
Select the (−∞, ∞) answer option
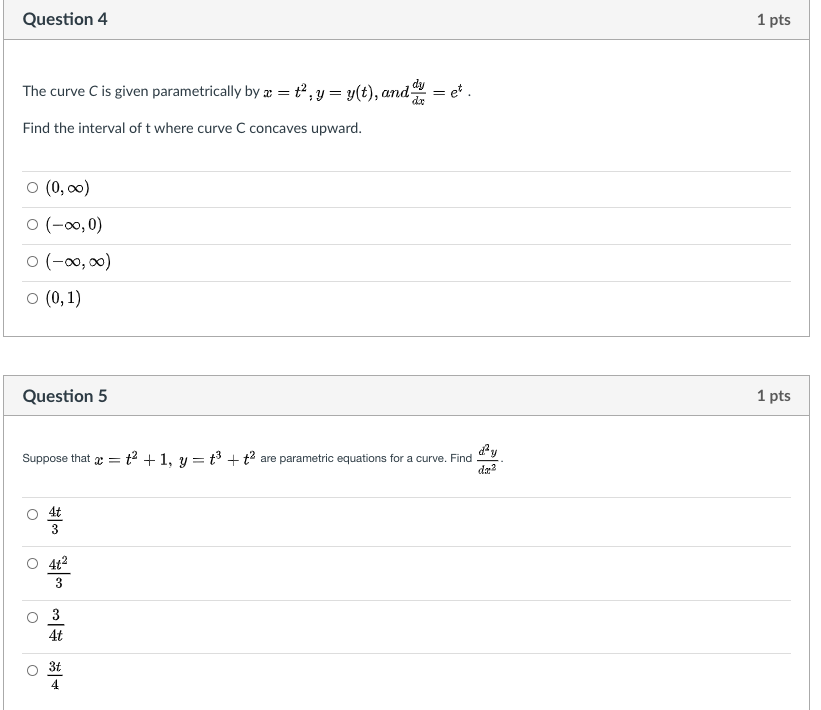pos(31,262)
